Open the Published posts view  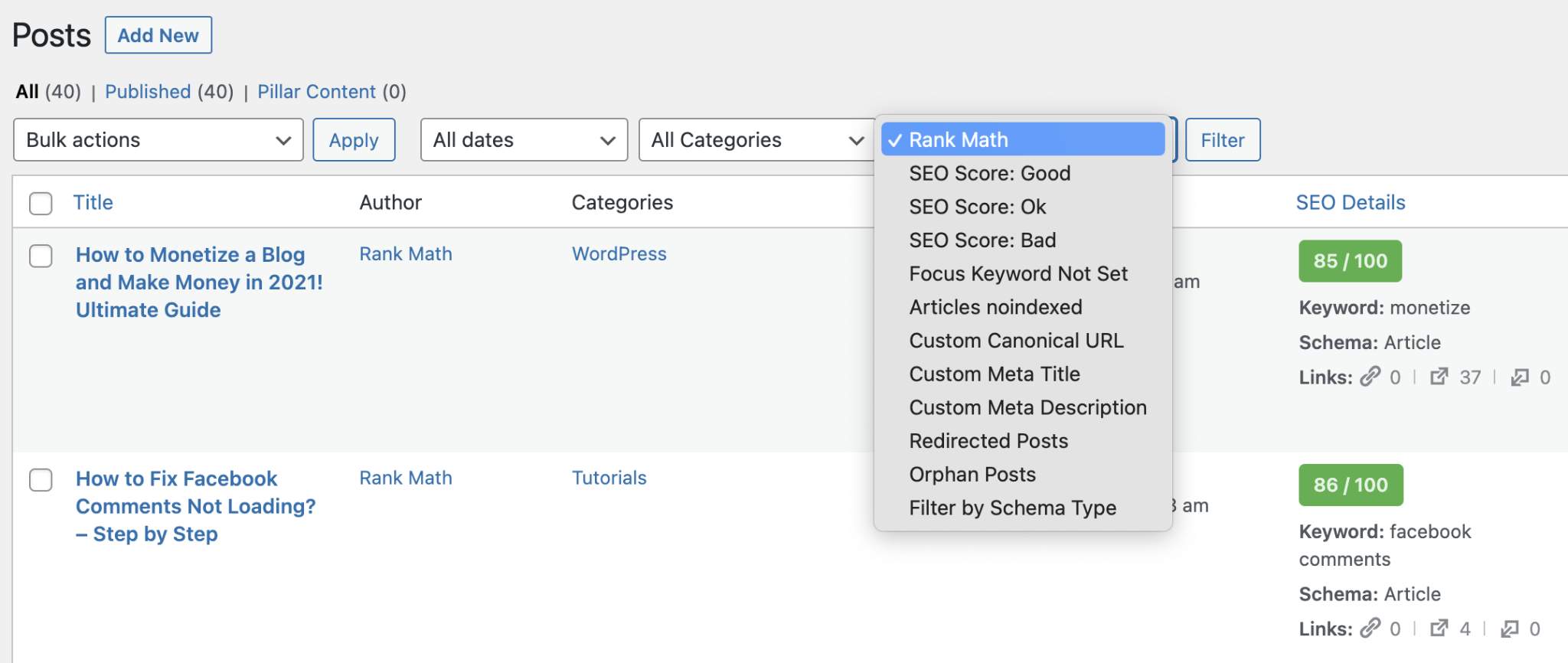(x=148, y=92)
